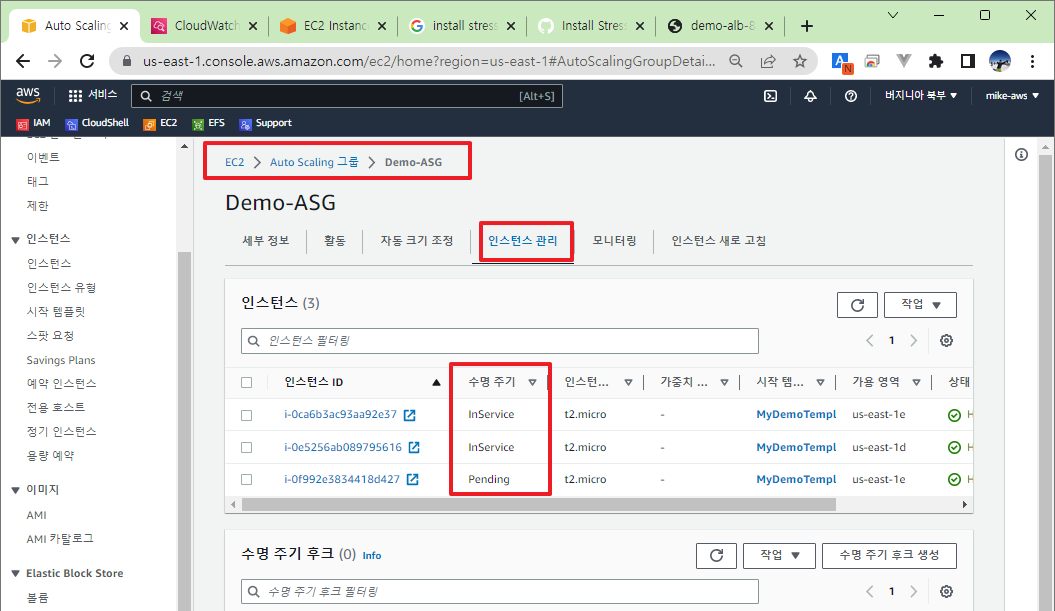Focus the AWS 검색 search box
1055x611 pixels.
(x=347, y=96)
